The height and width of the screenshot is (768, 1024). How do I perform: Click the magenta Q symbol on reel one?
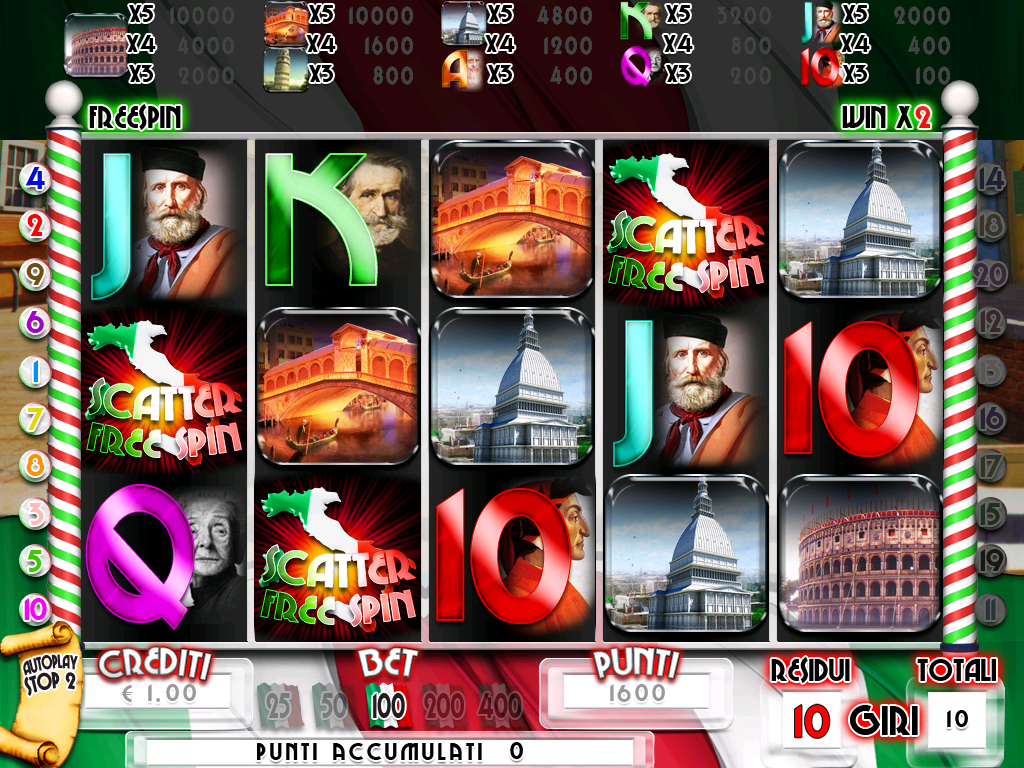point(165,555)
